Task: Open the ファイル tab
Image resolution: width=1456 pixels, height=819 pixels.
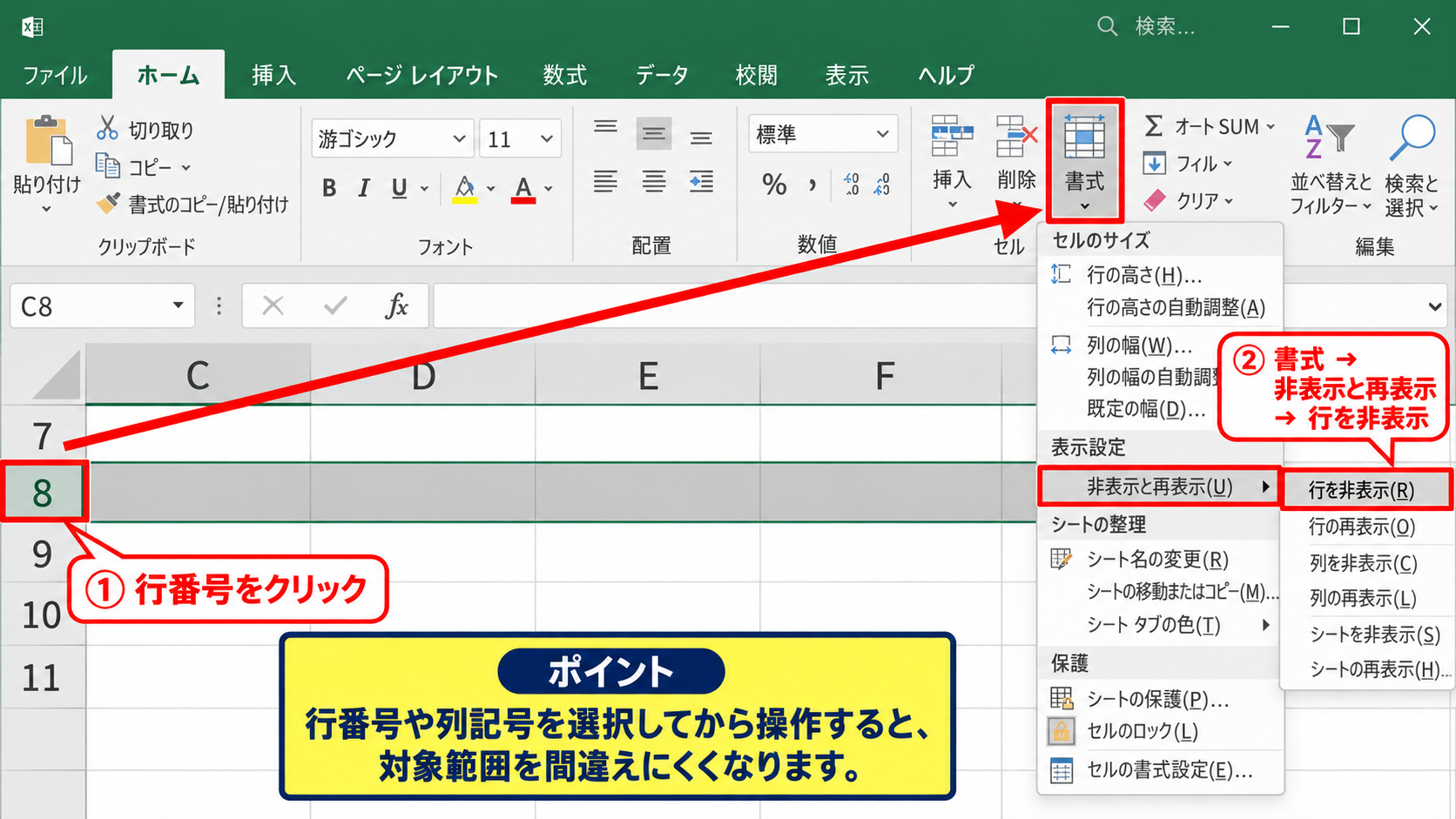Action: 55,75
